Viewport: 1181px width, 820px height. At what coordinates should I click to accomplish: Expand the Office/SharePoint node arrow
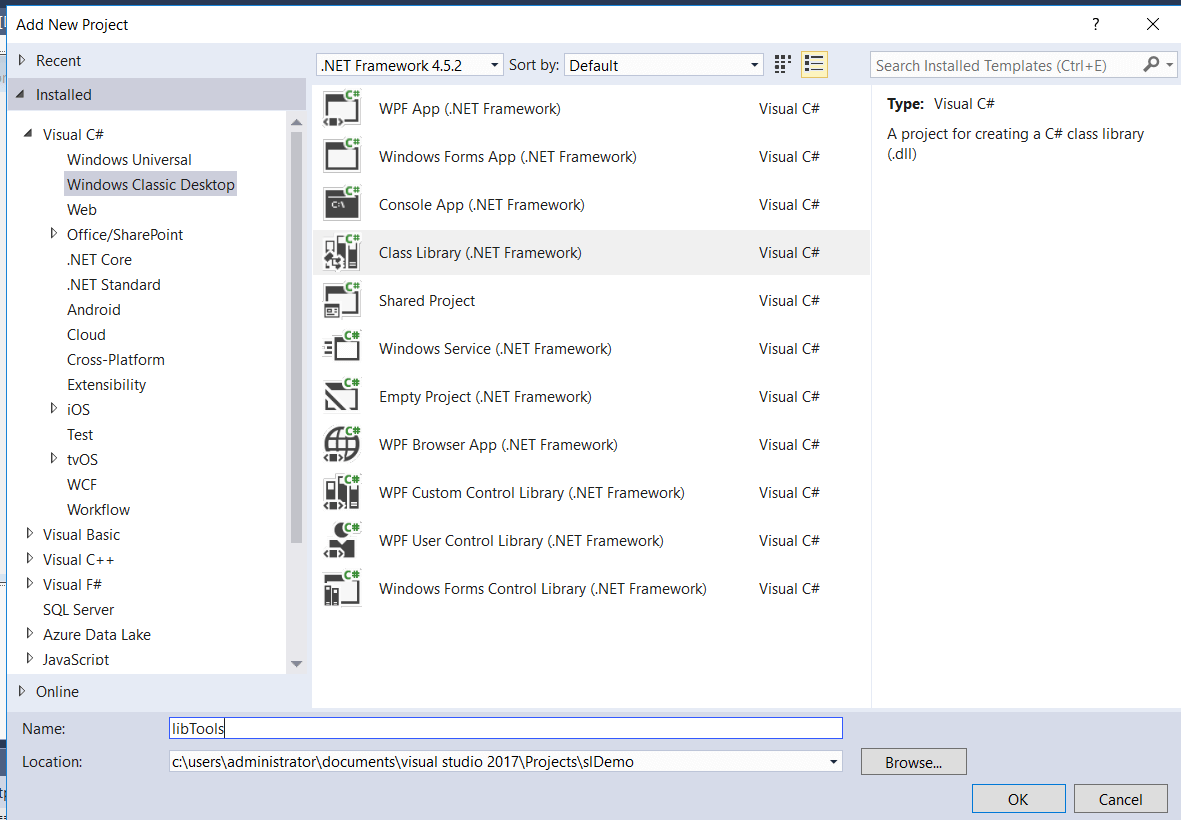pos(53,233)
